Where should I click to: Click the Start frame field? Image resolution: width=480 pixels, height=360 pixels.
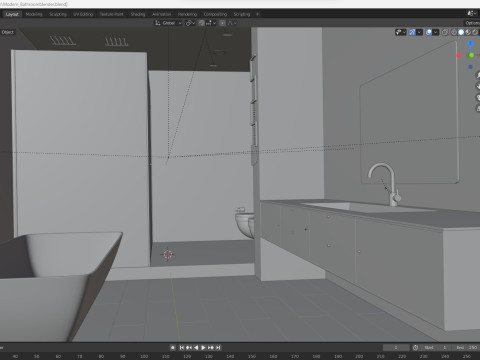click(x=435, y=347)
